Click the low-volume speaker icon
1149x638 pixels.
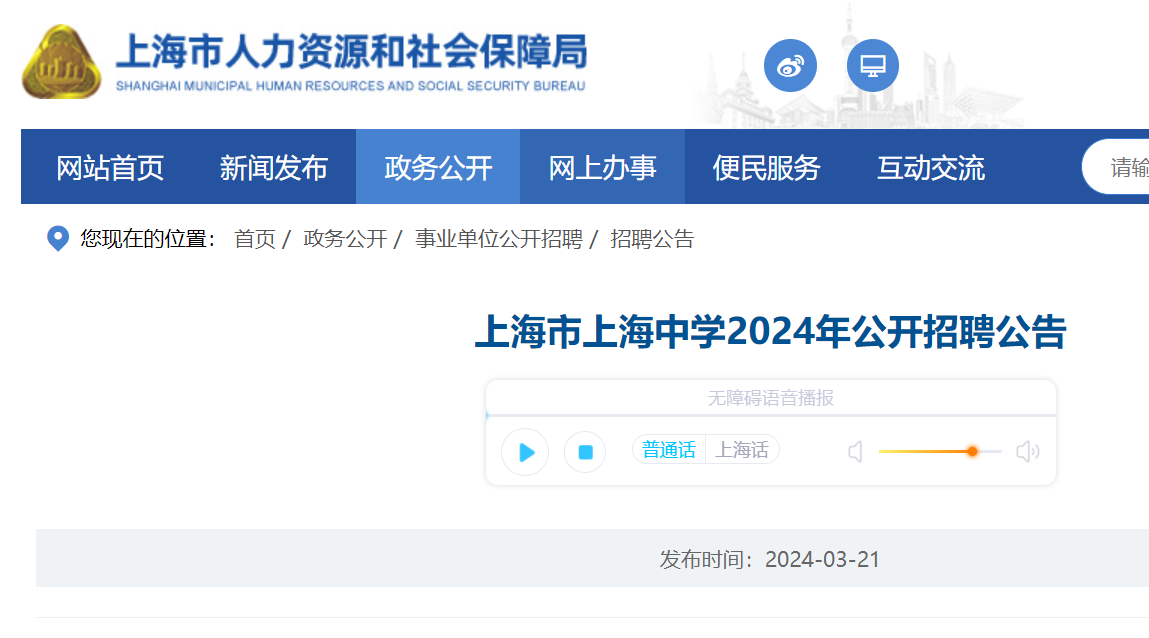tap(855, 451)
